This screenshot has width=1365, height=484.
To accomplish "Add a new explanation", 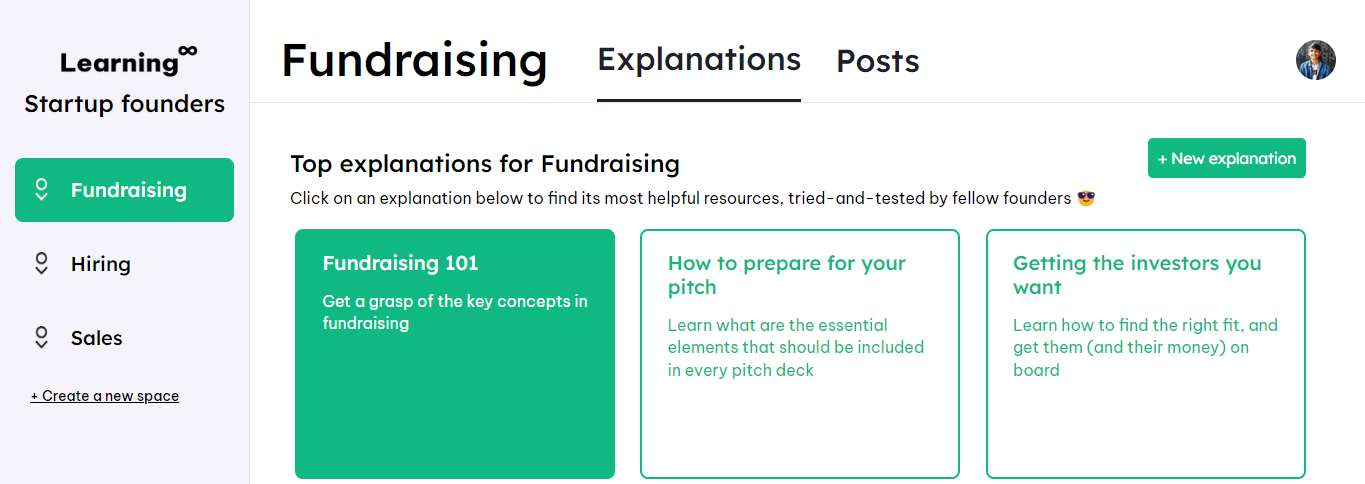I will pos(1227,158).
